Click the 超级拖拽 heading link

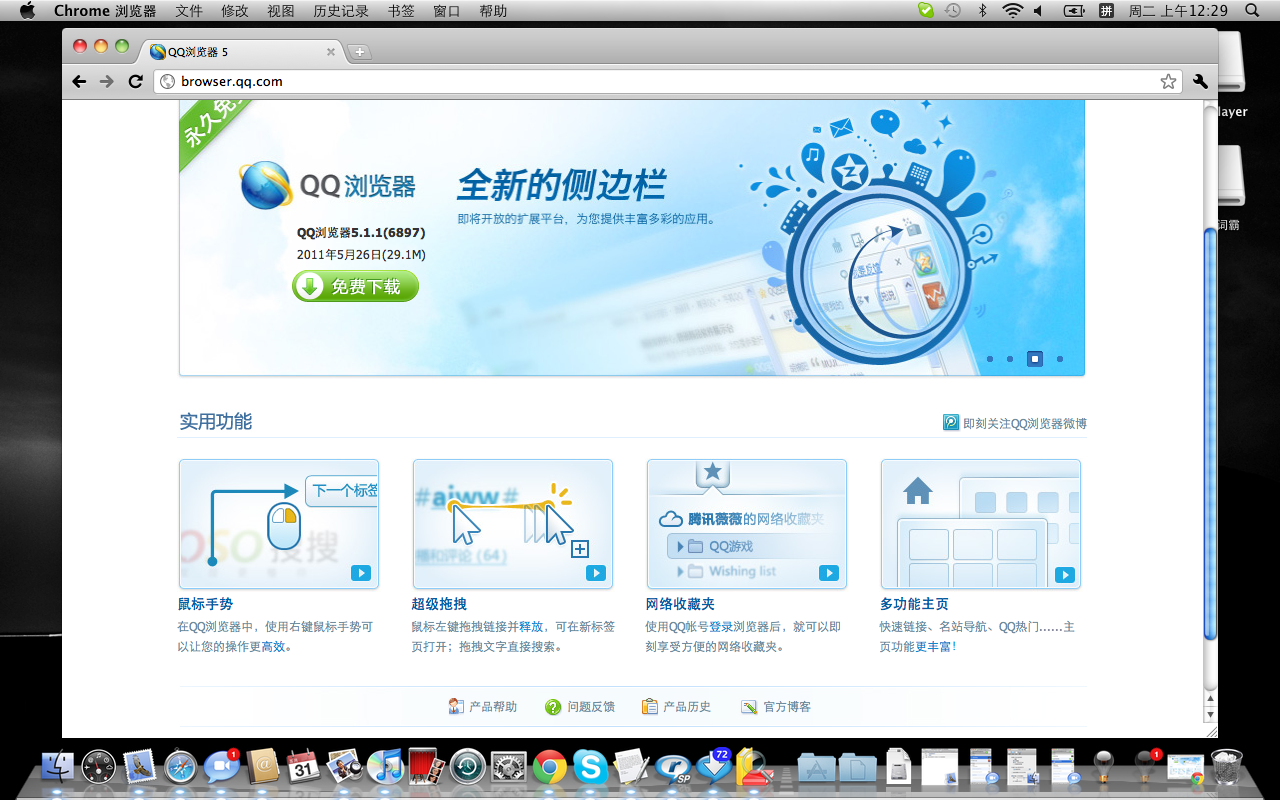pyautogui.click(x=439, y=604)
